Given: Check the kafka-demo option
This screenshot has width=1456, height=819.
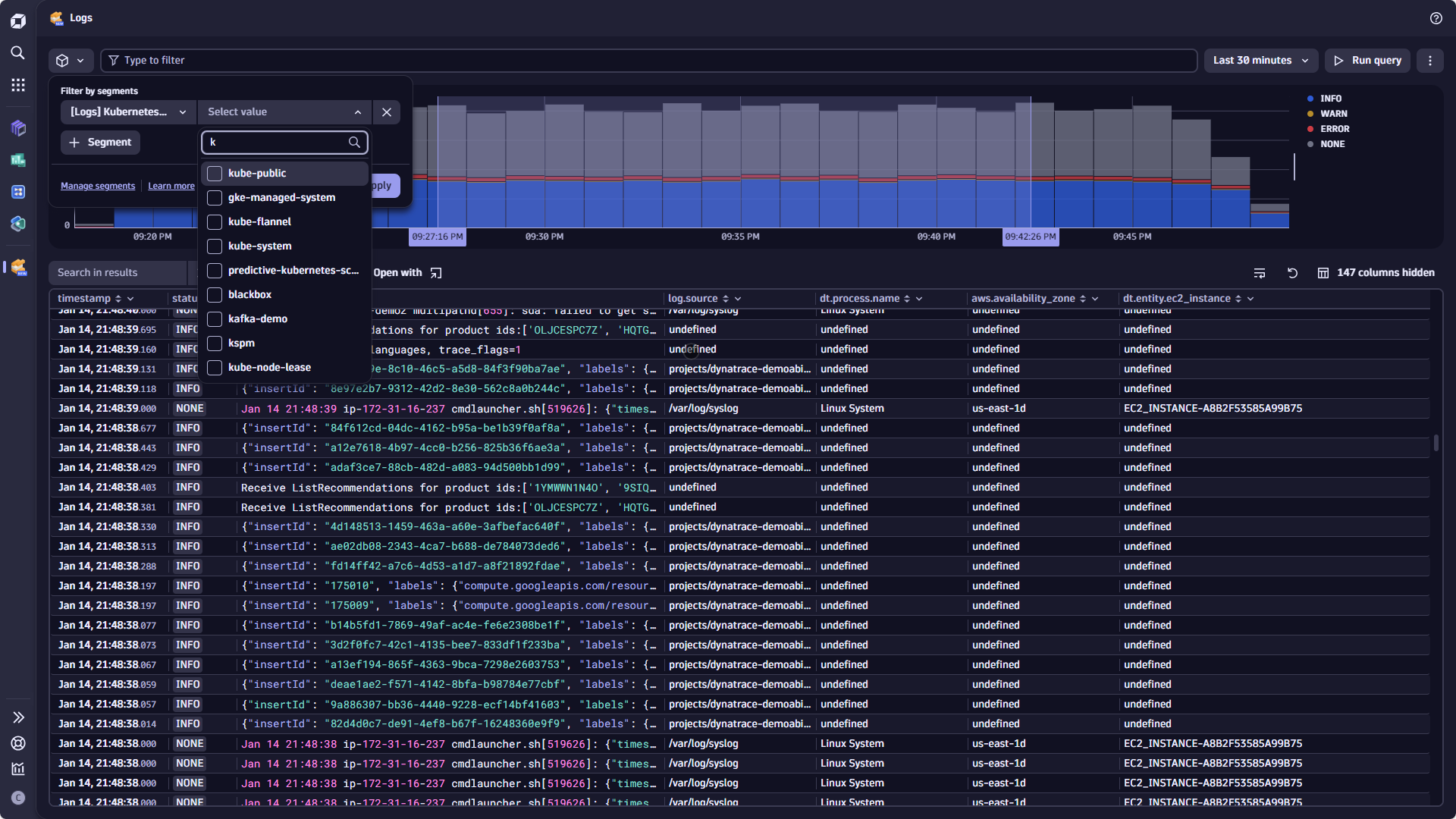Looking at the screenshot, I should coord(215,318).
